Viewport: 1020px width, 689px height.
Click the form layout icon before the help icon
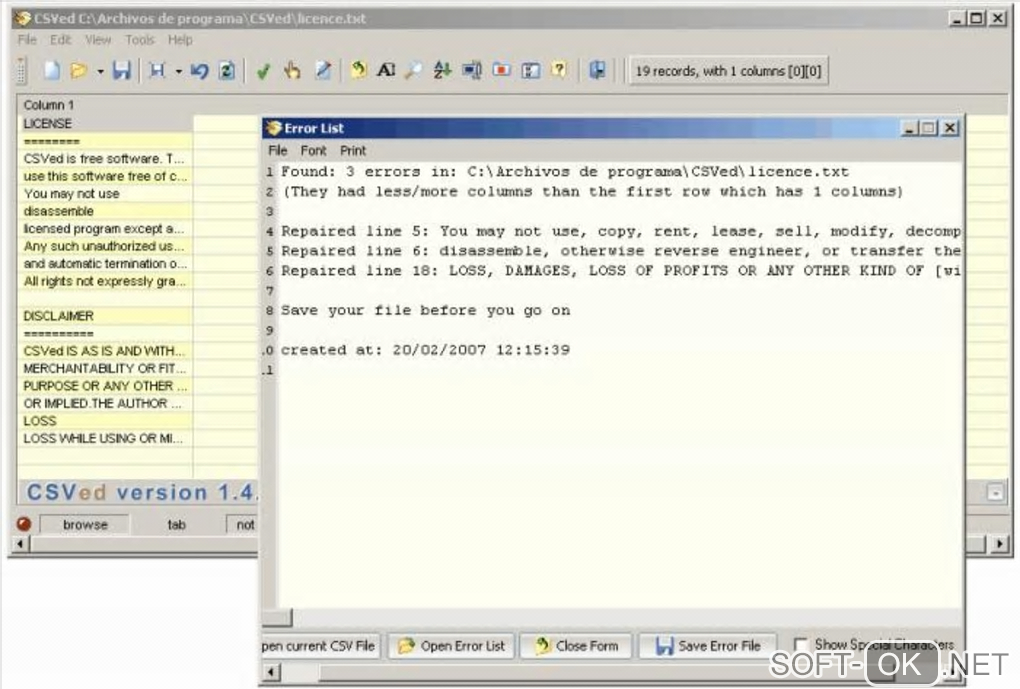531,70
